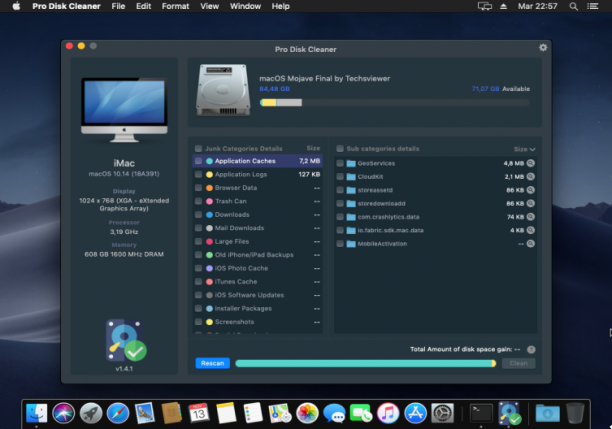612x429 pixels.
Task: Open iTunes music icon in dock
Action: [x=388, y=413]
